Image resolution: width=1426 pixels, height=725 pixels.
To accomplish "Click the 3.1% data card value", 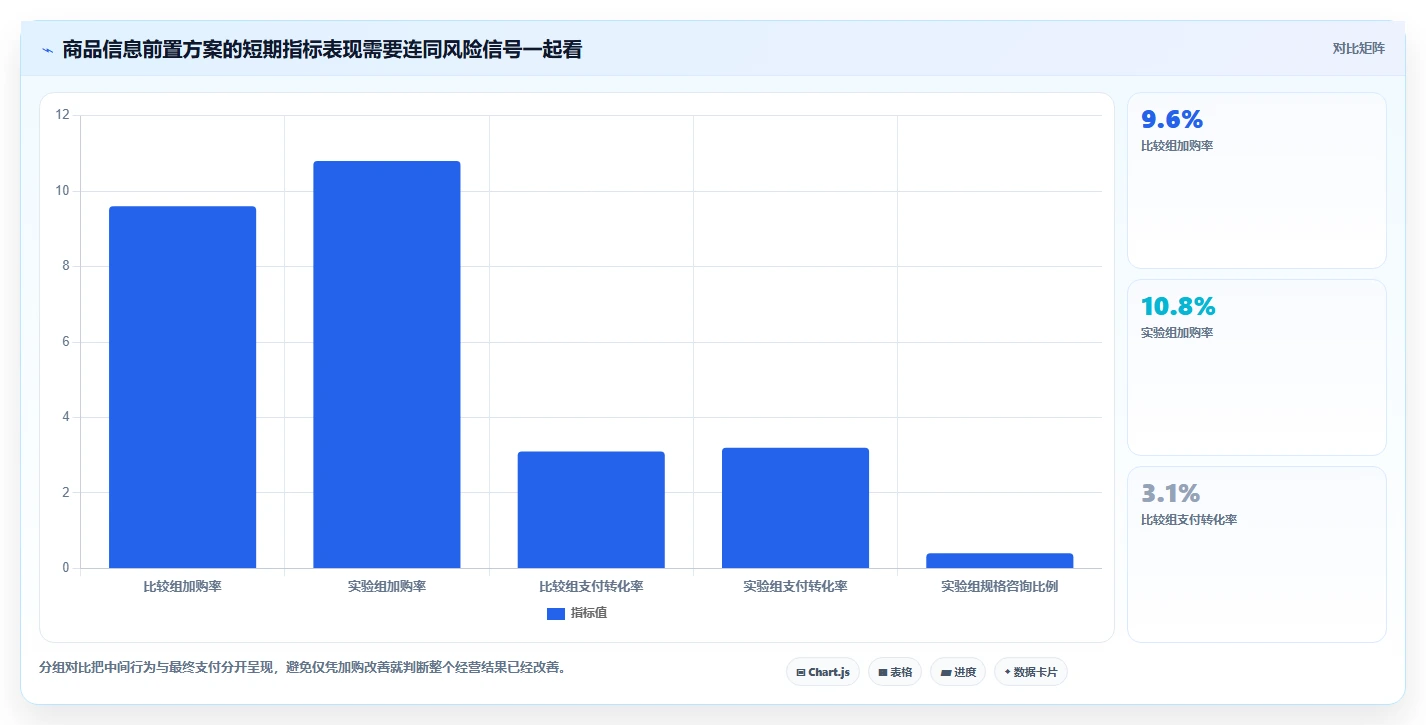I will (x=1170, y=494).
